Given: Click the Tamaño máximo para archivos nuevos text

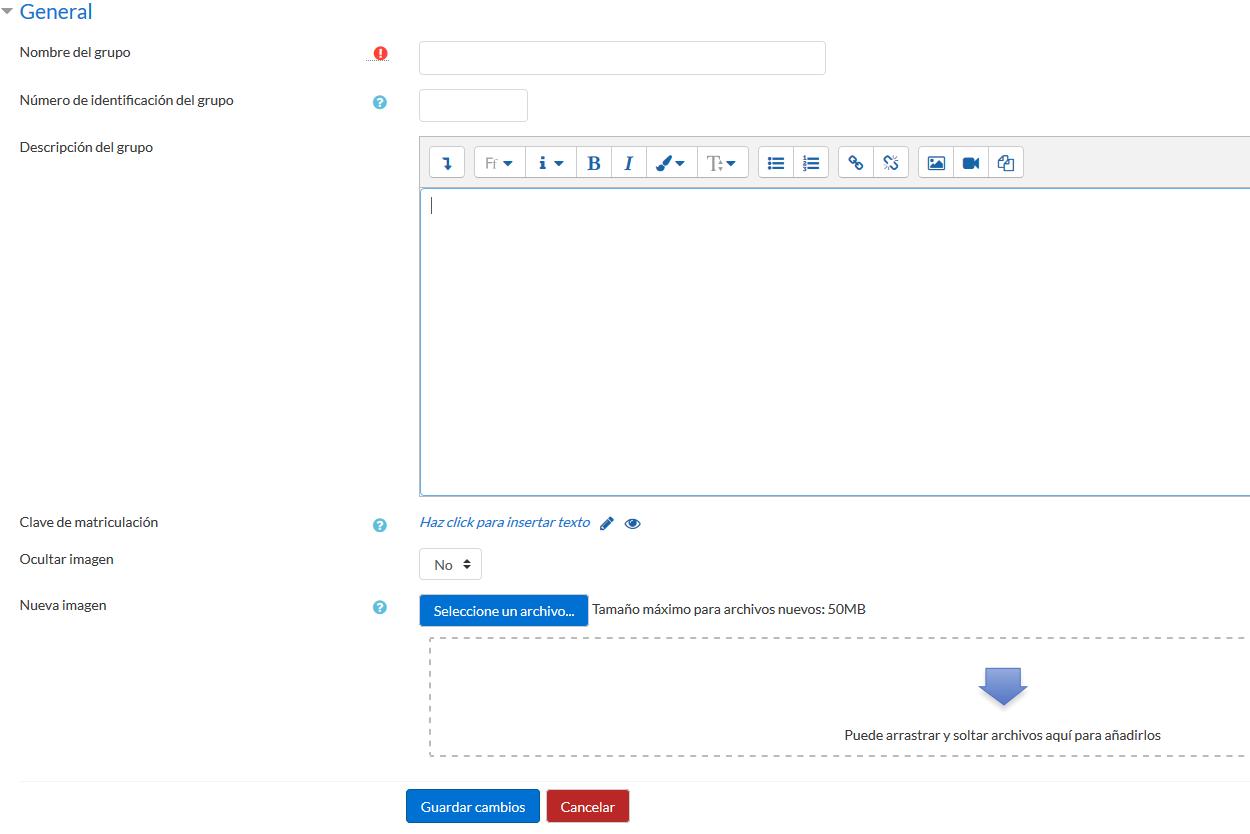Looking at the screenshot, I should [x=729, y=609].
